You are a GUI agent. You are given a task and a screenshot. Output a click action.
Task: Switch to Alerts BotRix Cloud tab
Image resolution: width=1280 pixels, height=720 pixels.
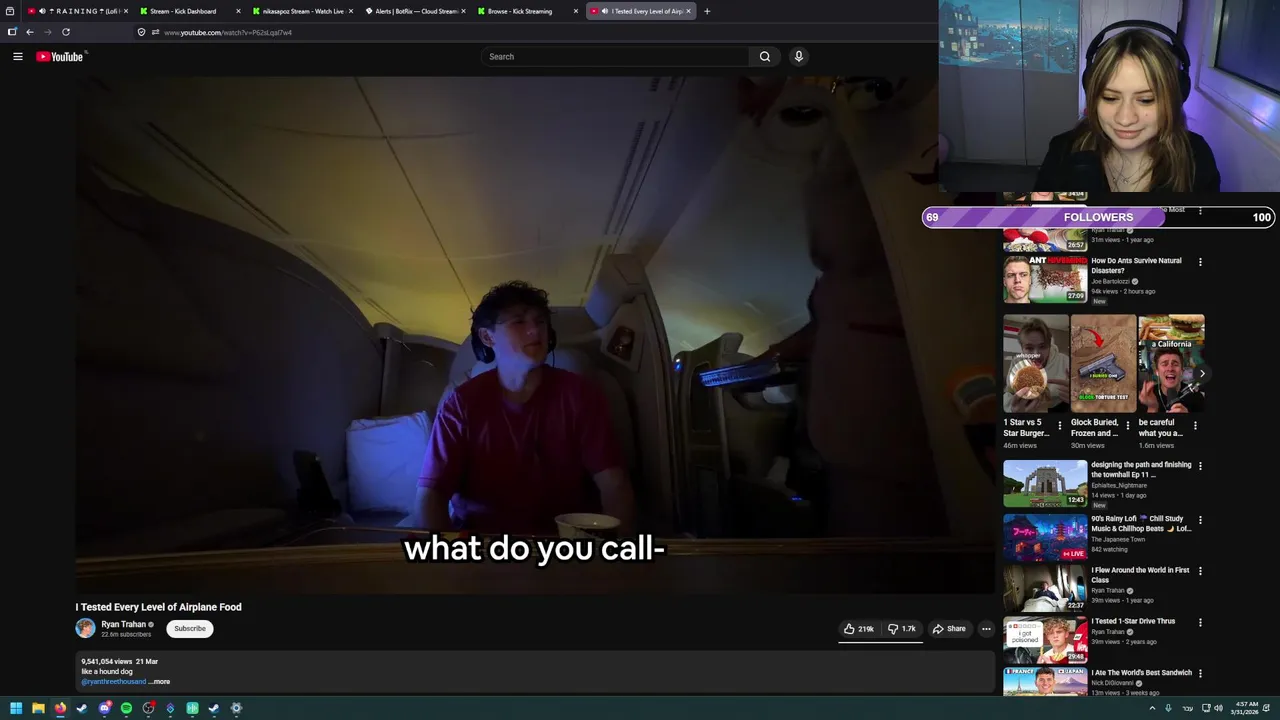pos(413,11)
